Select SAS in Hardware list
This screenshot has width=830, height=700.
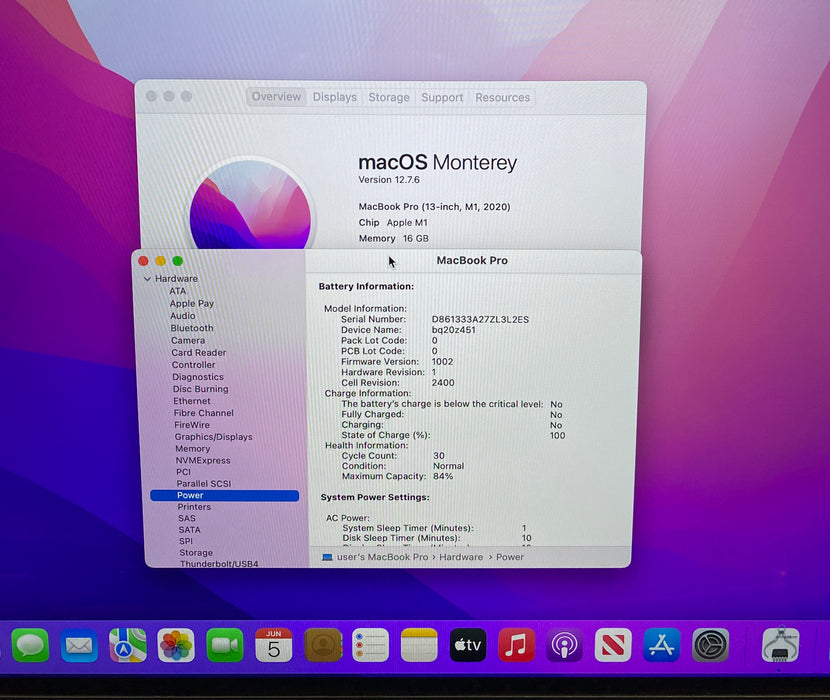click(x=186, y=518)
